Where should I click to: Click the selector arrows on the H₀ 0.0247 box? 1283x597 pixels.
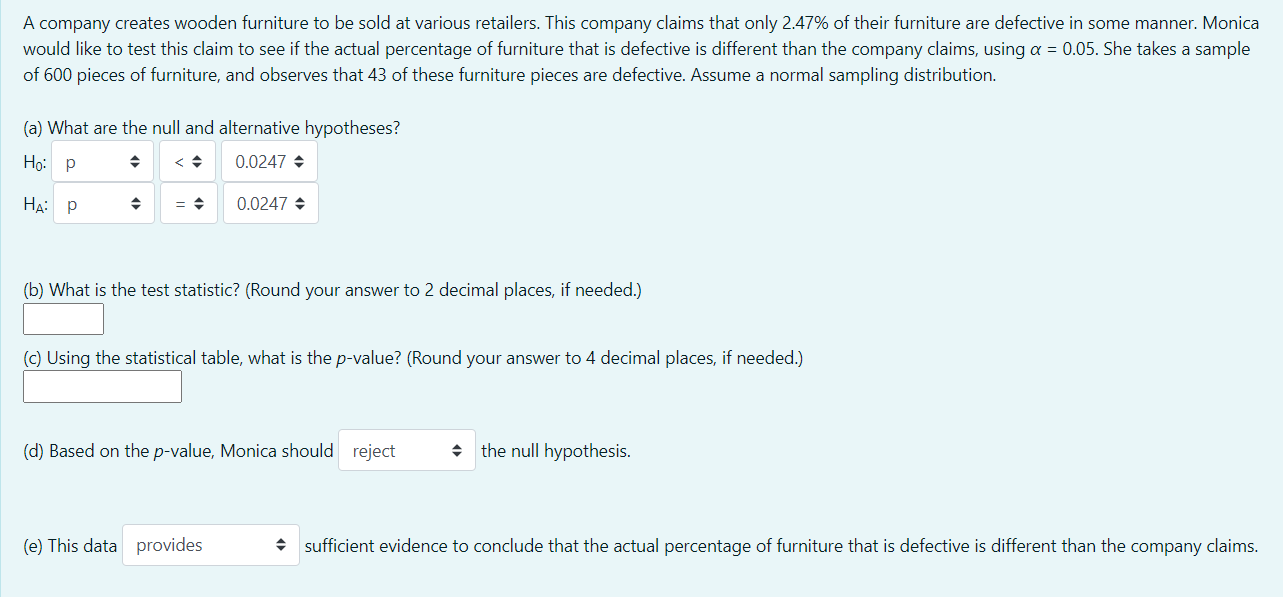coord(299,161)
